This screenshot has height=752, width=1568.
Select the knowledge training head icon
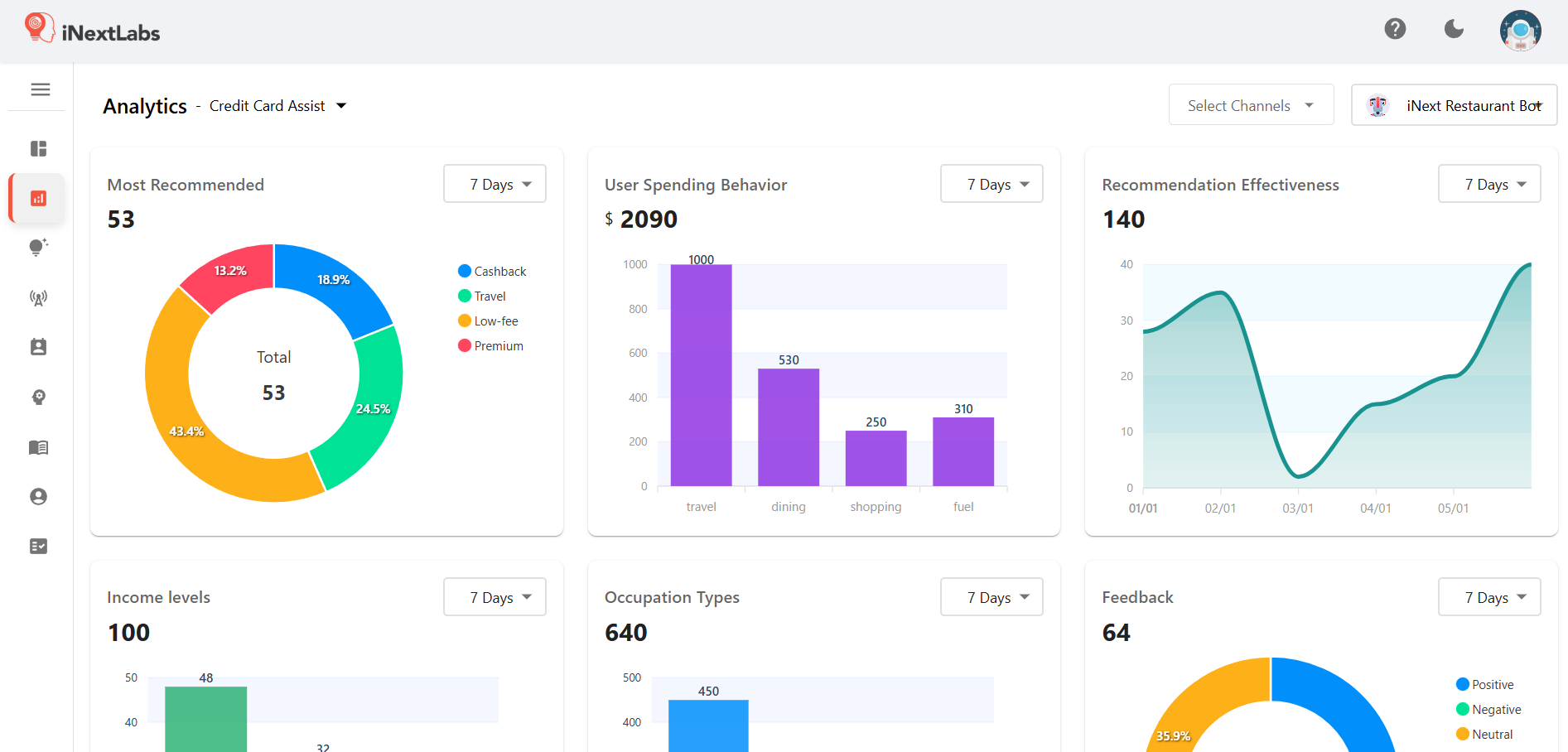coord(37,397)
